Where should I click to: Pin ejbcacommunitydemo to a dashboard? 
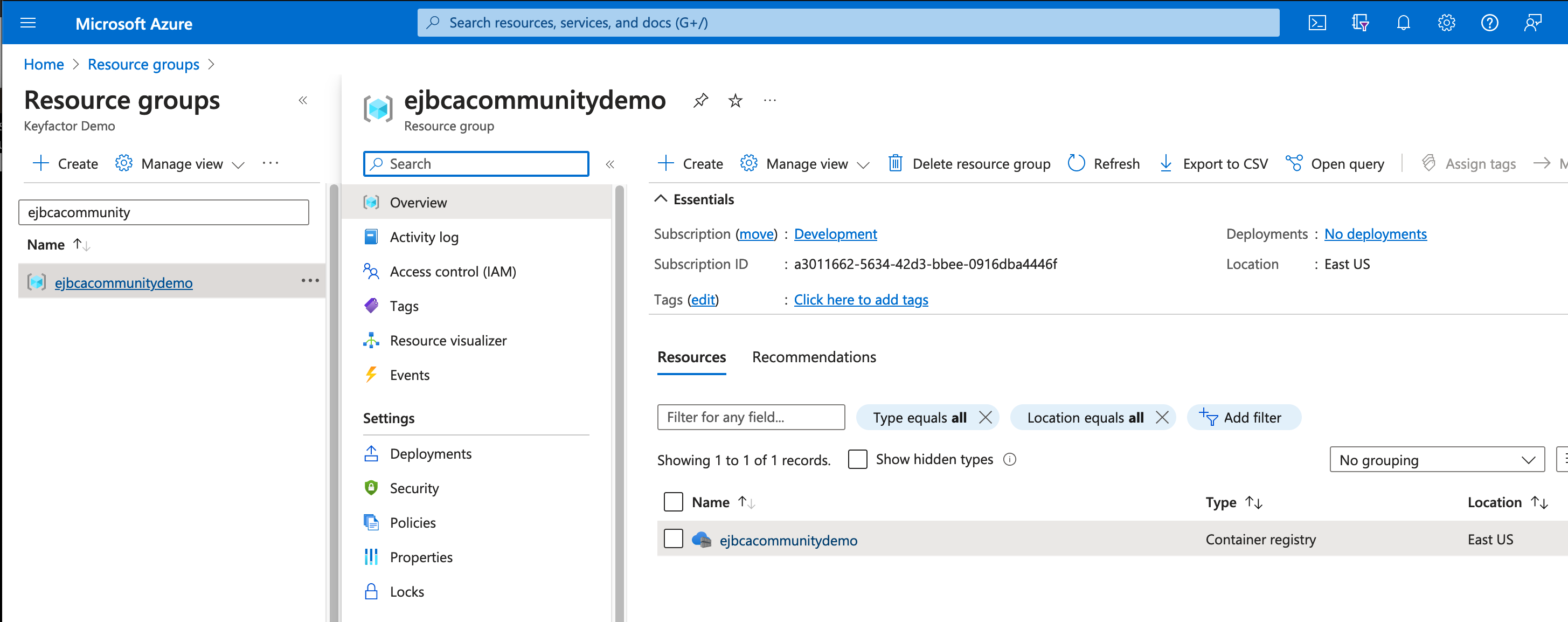point(700,100)
